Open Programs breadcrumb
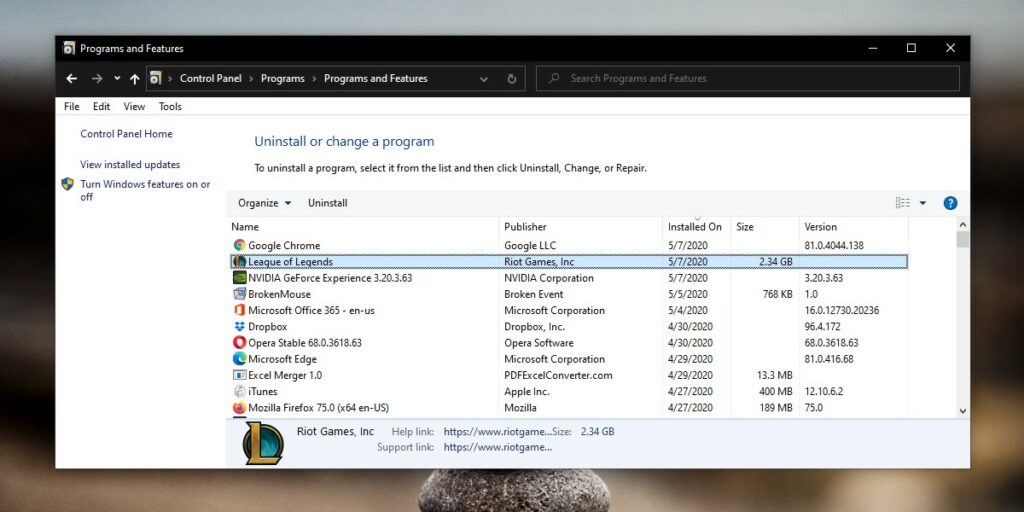 [x=283, y=78]
